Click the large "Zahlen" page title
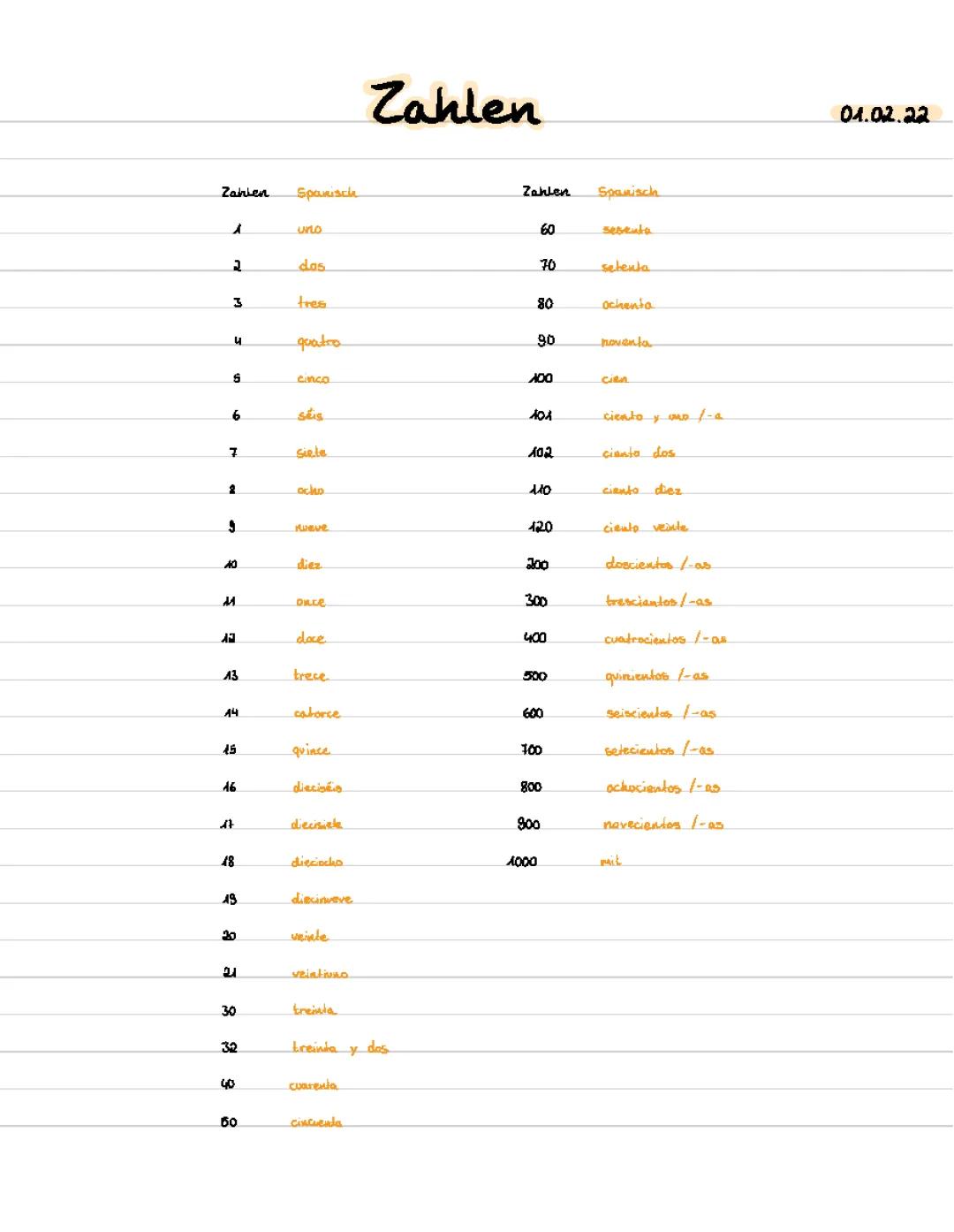 [454, 105]
